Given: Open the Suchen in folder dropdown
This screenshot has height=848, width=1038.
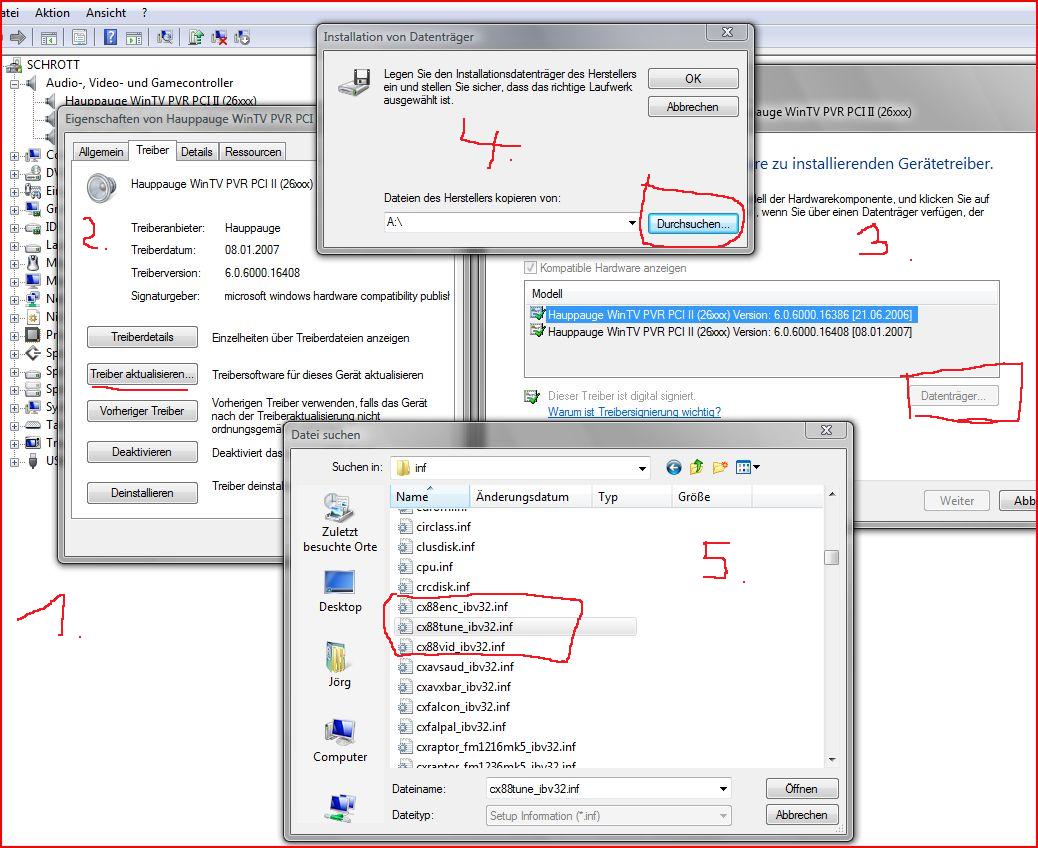Looking at the screenshot, I should point(641,468).
